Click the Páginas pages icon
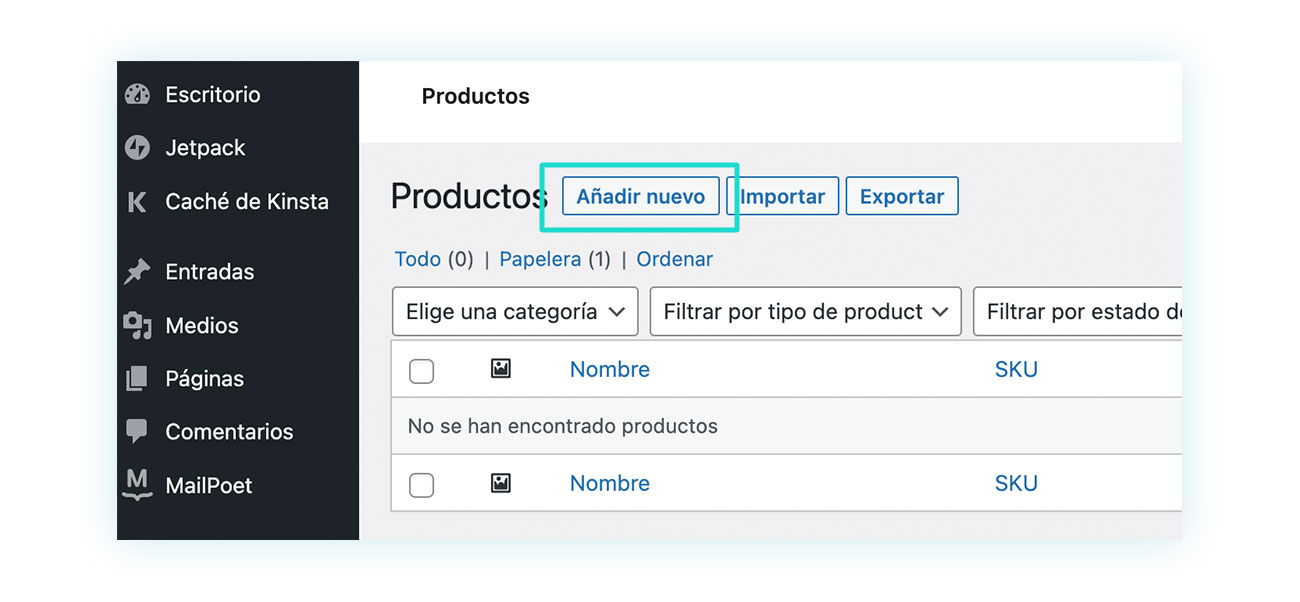 click(x=137, y=379)
